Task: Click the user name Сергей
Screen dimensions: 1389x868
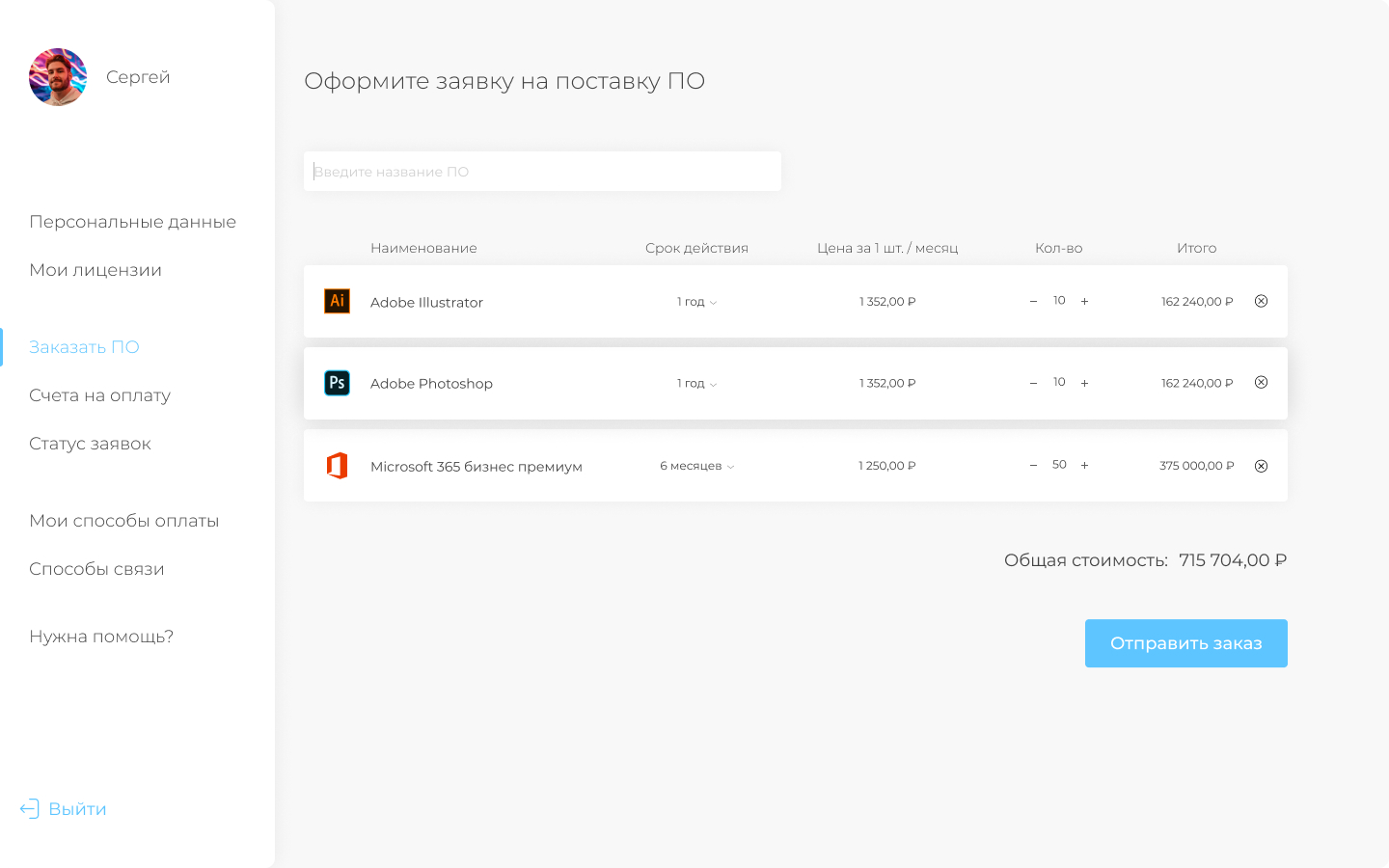Action: click(138, 77)
